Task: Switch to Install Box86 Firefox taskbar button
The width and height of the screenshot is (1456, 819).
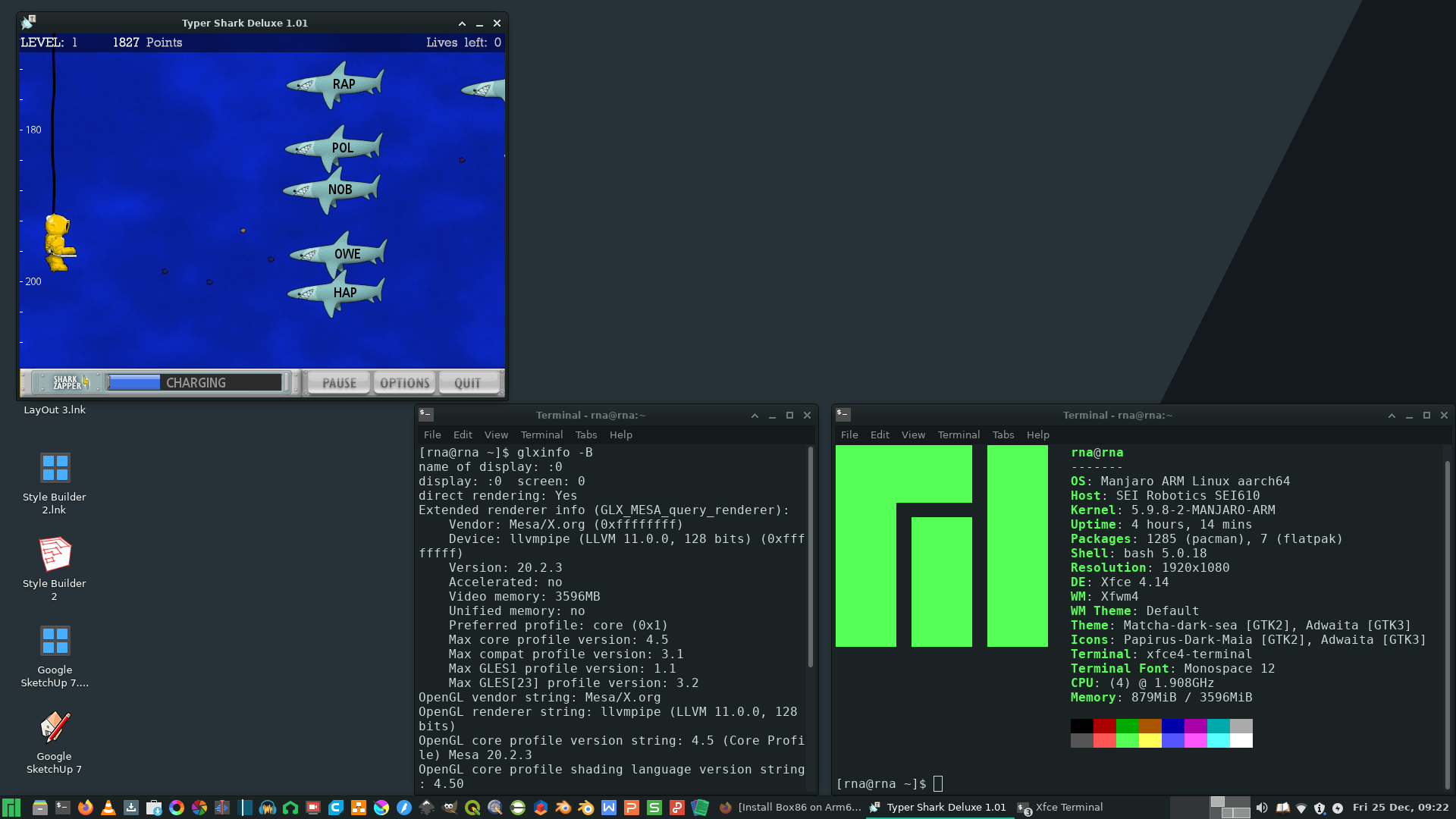Action: 789,808
